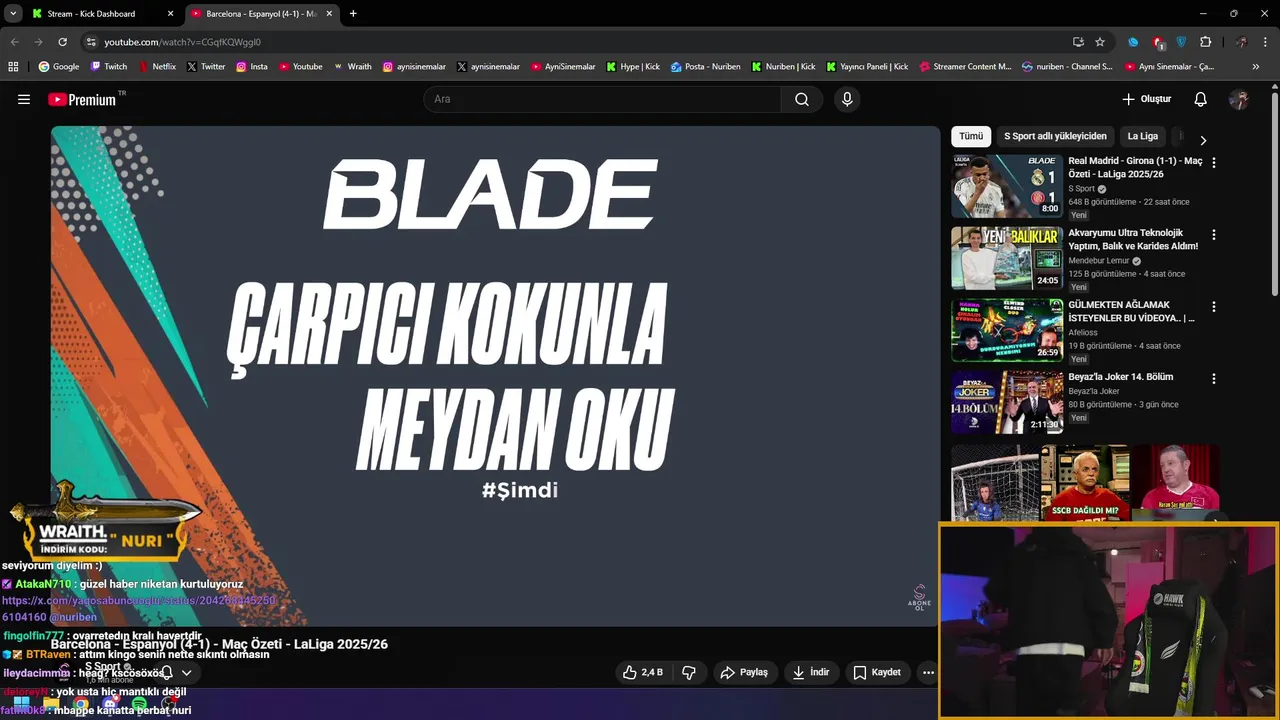Image resolution: width=1280 pixels, height=720 pixels.
Task: Click the YouTube Ara search field
Action: pyautogui.click(x=603, y=99)
